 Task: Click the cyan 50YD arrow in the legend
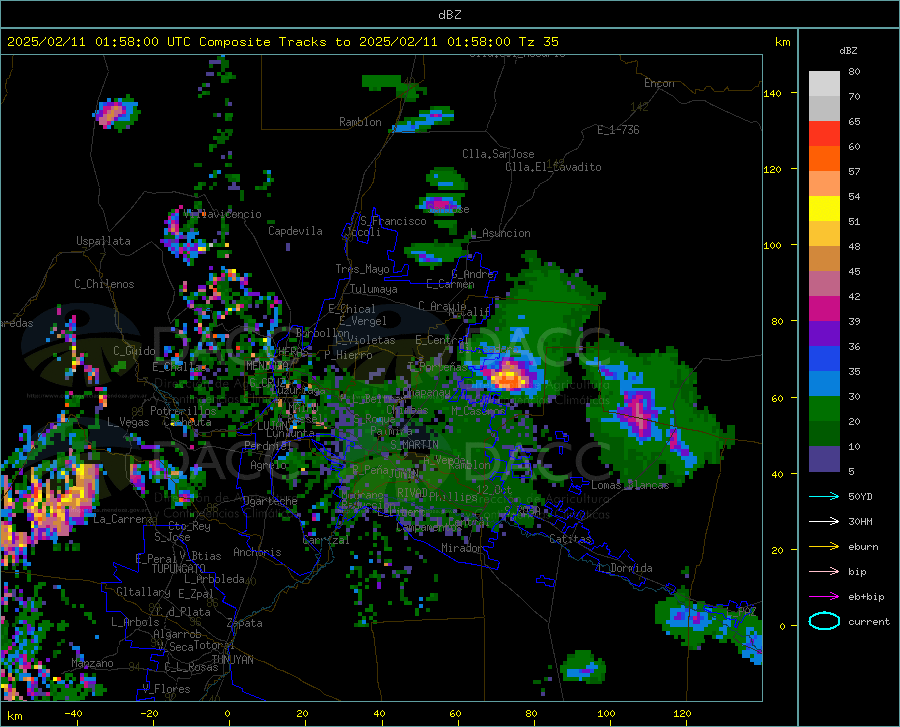click(824, 496)
